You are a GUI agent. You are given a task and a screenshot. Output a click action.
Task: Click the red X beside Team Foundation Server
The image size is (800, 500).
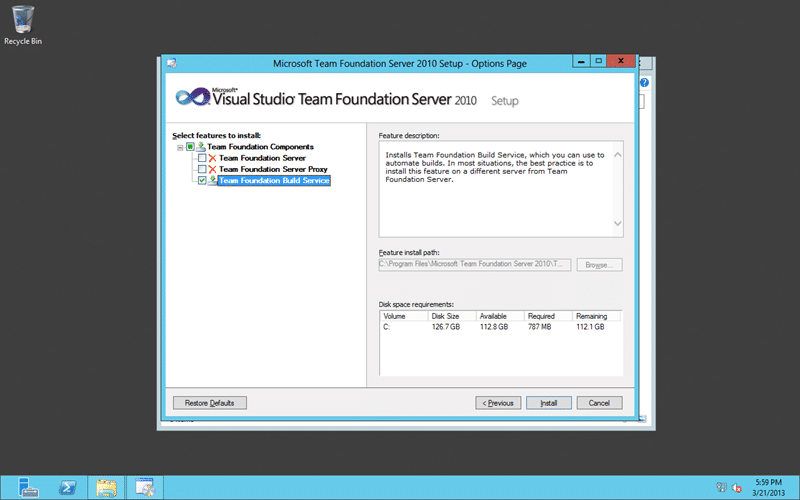[213, 158]
